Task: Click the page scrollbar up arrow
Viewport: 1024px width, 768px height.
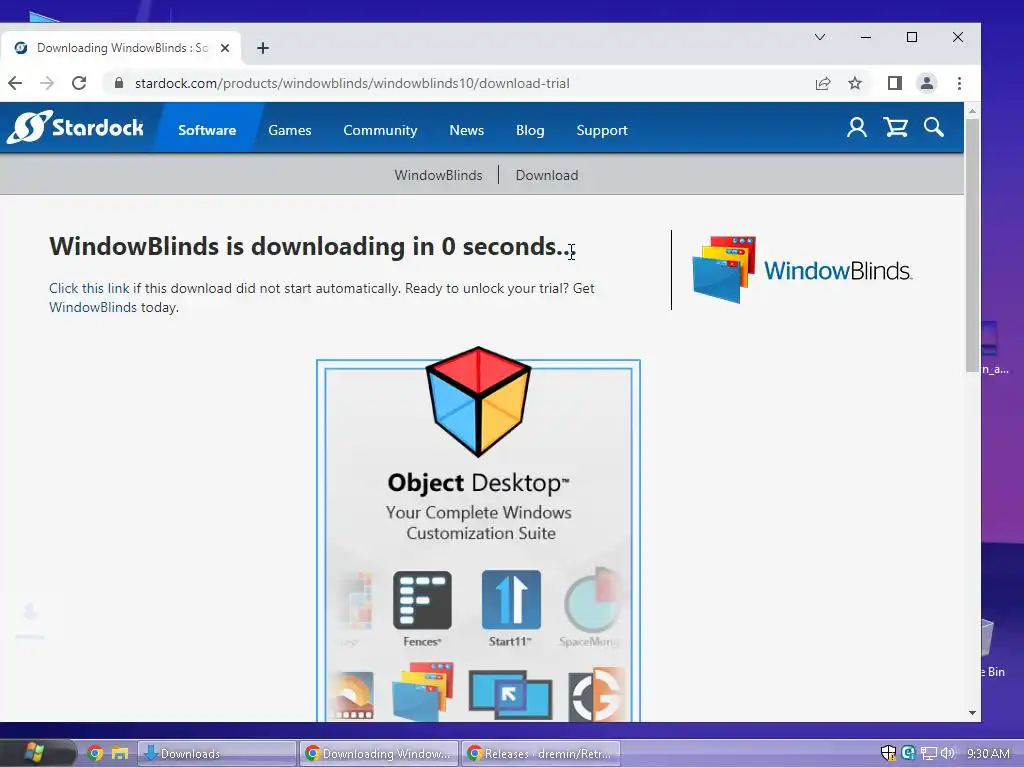Action: coord(972,111)
